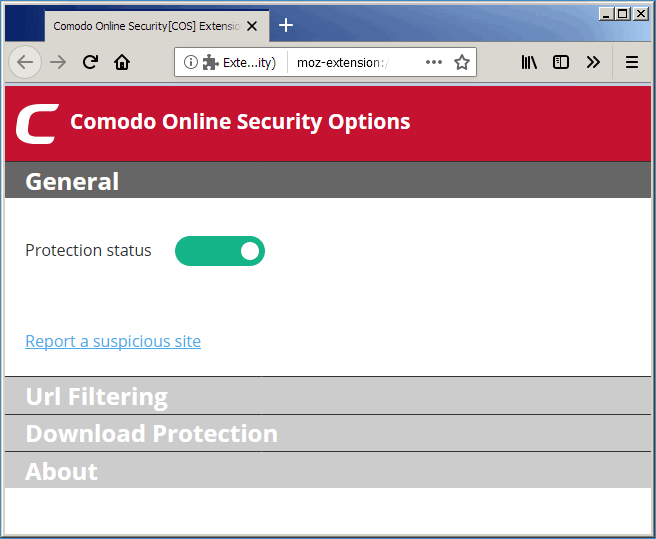
Task: Click the browser back arrow button
Action: click(25, 62)
